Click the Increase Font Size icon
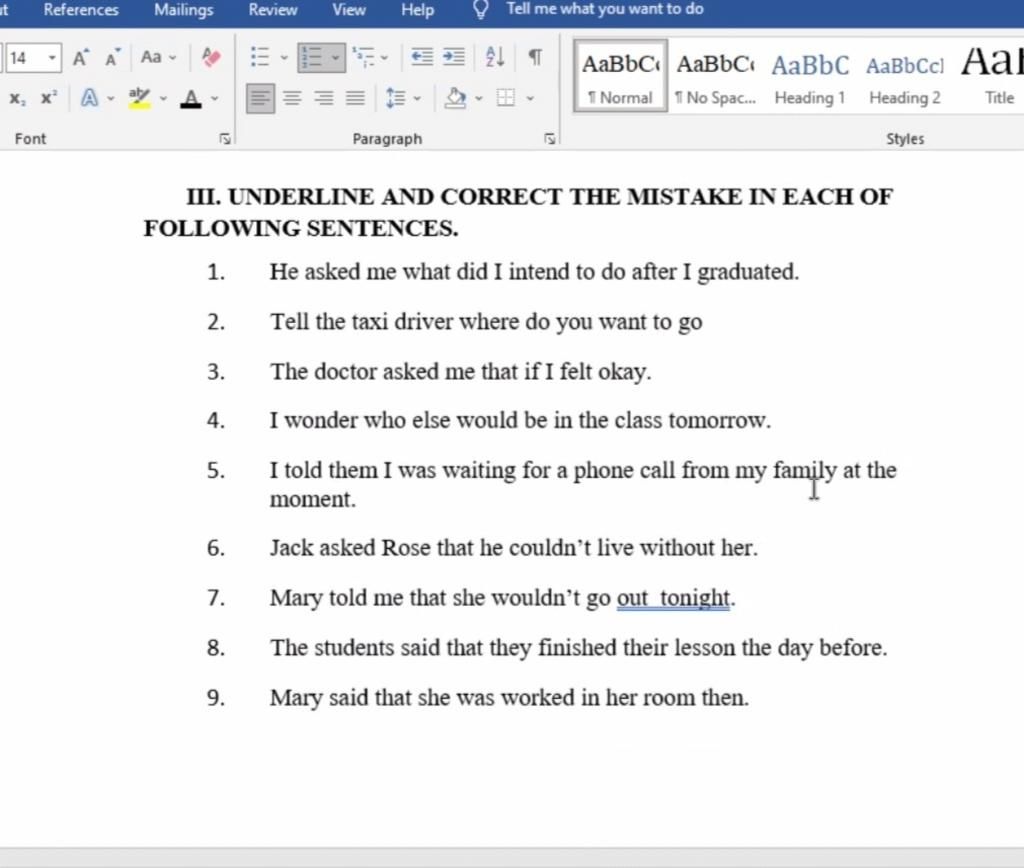The width and height of the screenshot is (1024, 868). 80,58
